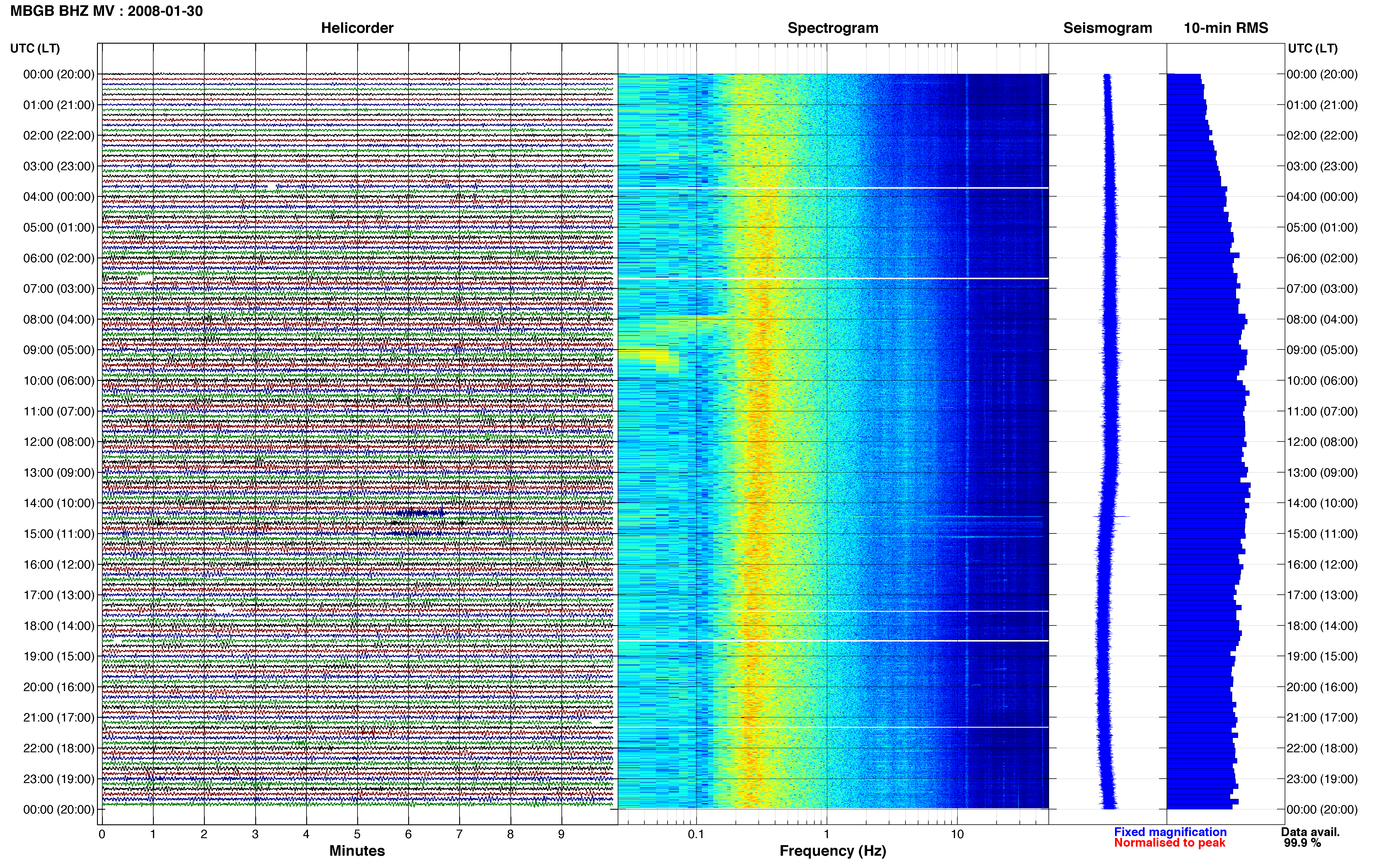The image size is (1389, 868).
Task: Click the title "MBGB BHZ MV : 2008-01-30"
Action: (x=107, y=11)
